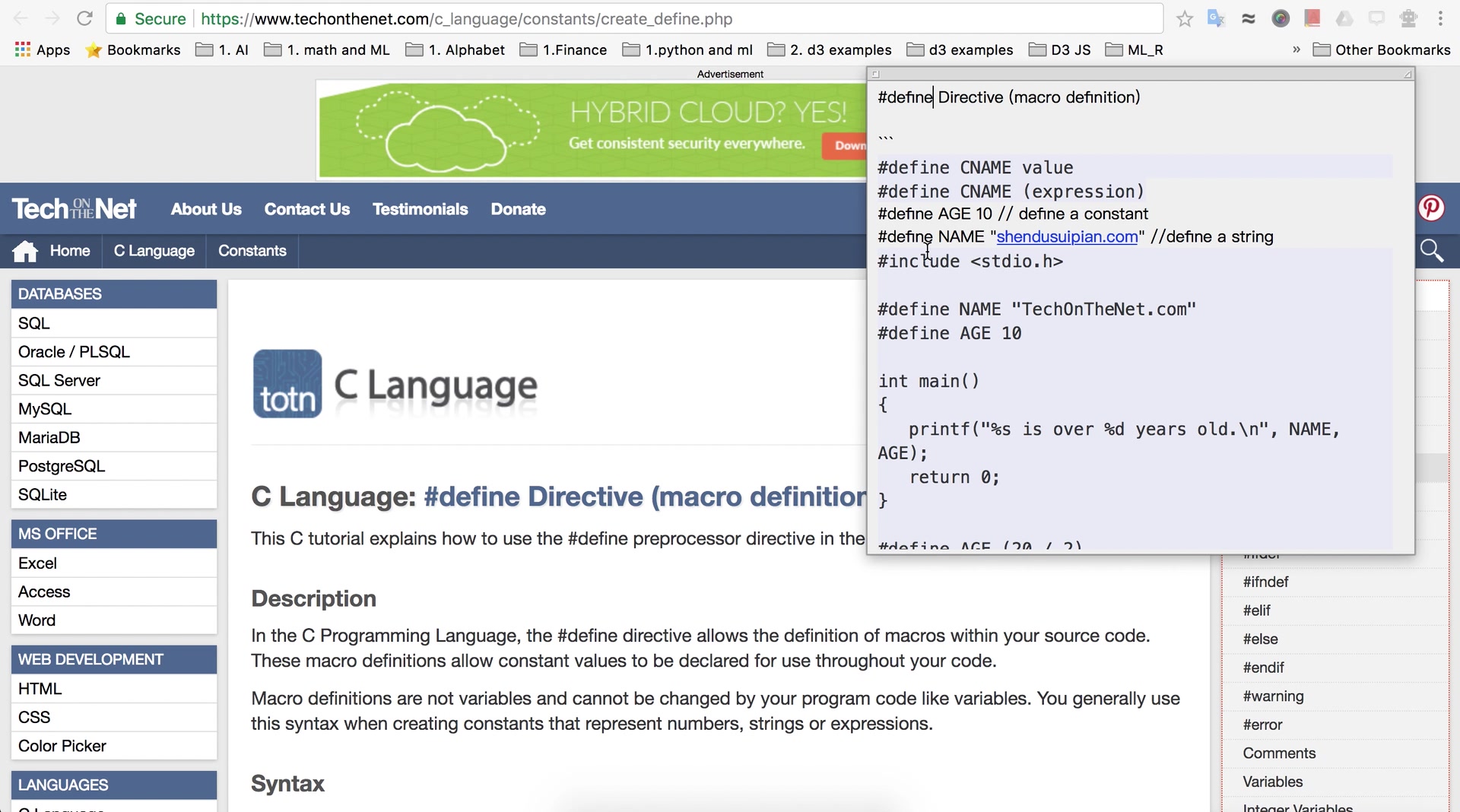The height and width of the screenshot is (812, 1460).
Task: Open the Chrome three-dot menu
Action: (1440, 18)
